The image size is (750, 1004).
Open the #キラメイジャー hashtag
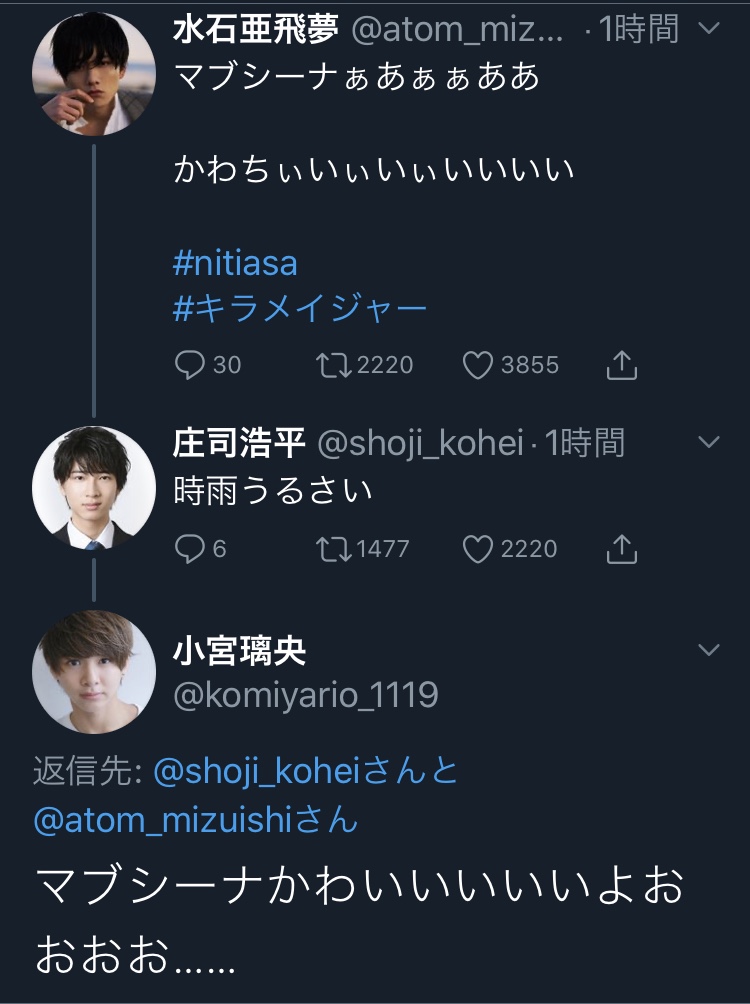coord(300,308)
